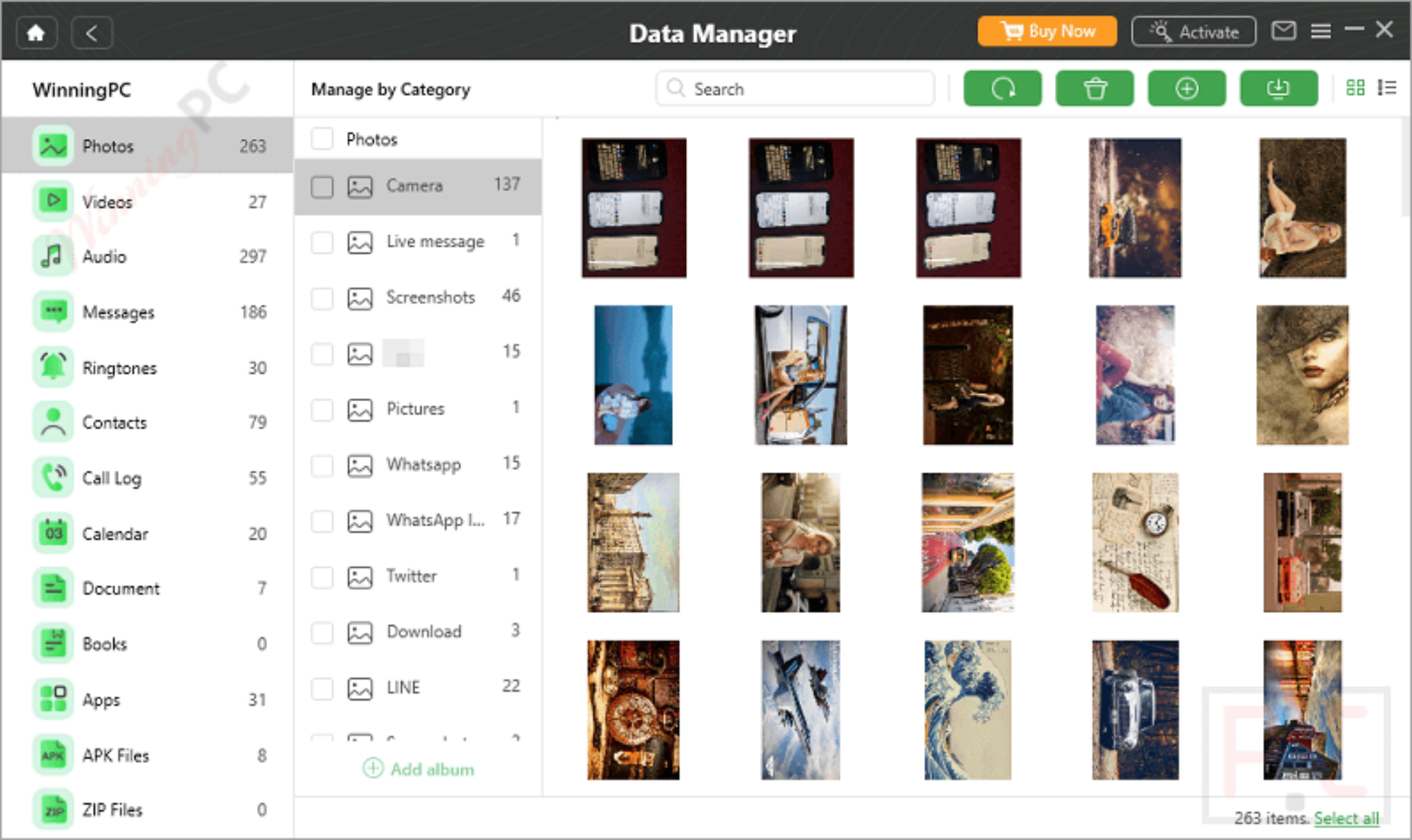Click the green delete trash button
1412x840 pixels.
(x=1095, y=88)
